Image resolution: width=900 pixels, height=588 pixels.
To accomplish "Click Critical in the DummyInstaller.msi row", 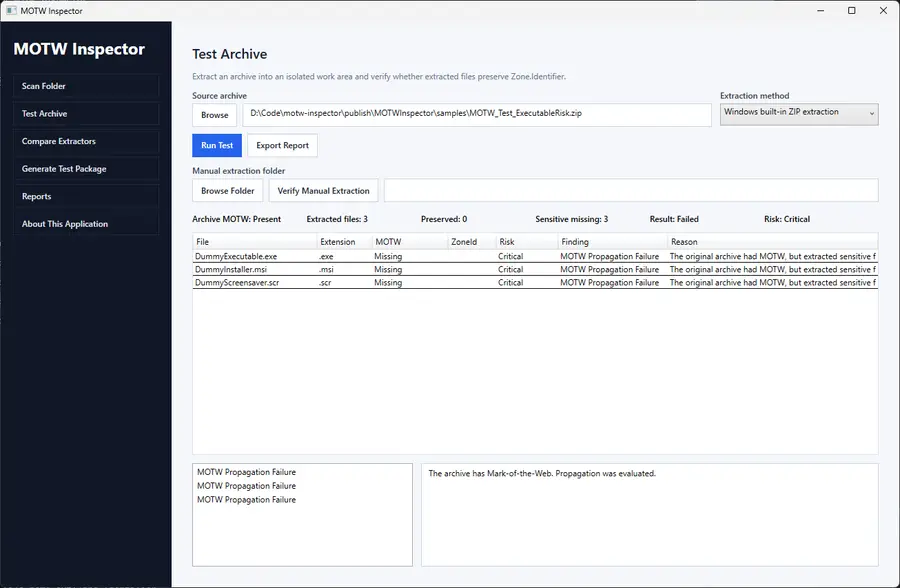I will pos(510,269).
